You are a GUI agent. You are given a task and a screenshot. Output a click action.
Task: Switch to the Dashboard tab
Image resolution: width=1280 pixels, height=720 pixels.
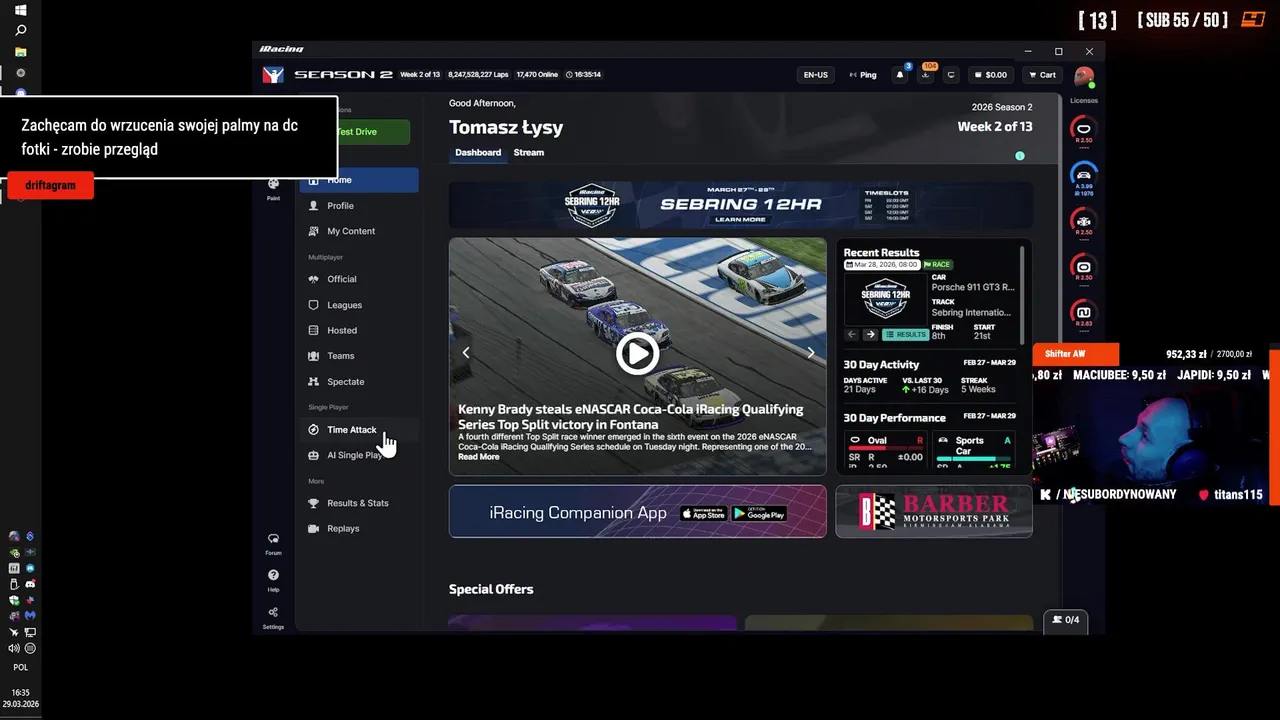click(478, 153)
